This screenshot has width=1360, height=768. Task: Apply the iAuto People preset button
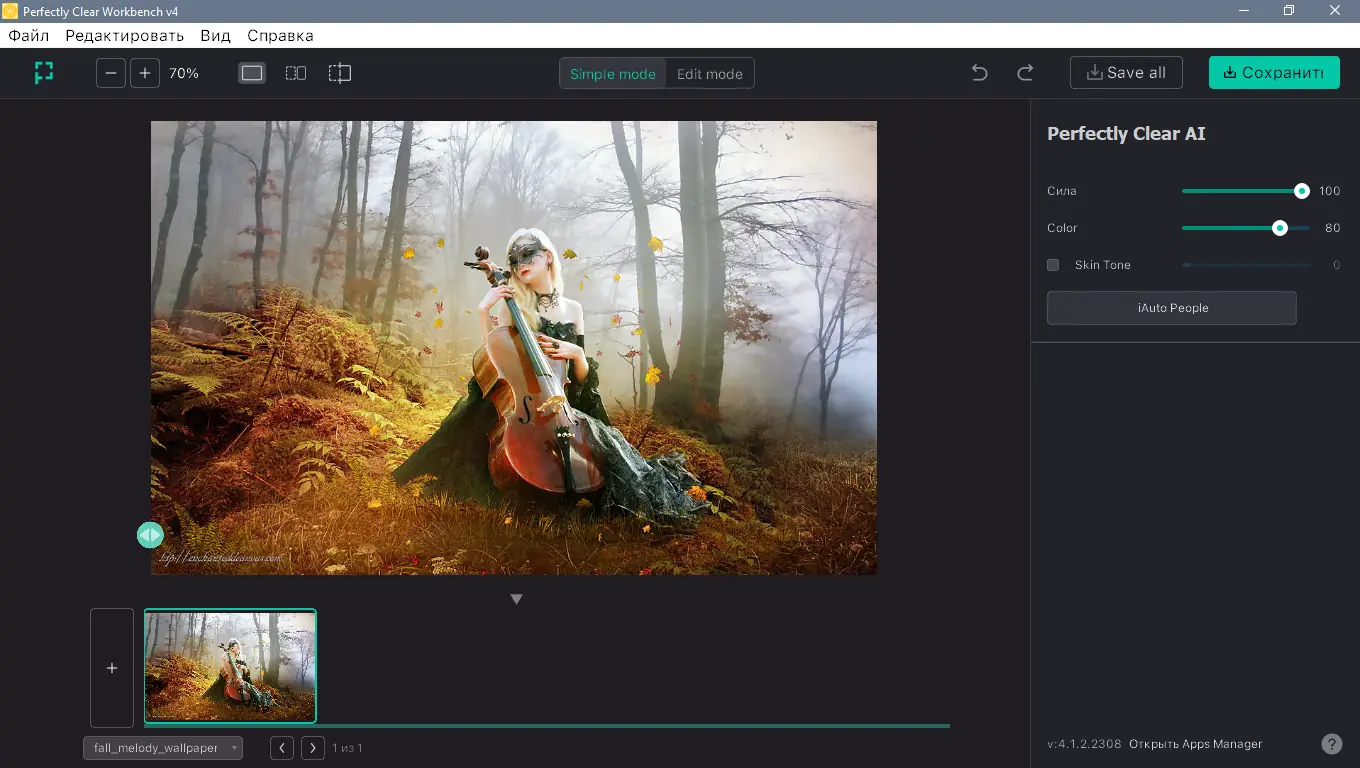pos(1172,308)
